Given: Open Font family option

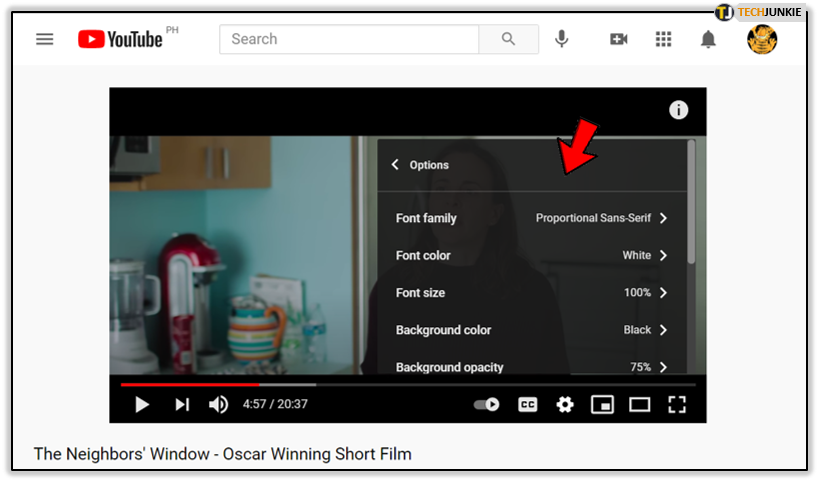Looking at the screenshot, I should pyautogui.click(x=531, y=218).
